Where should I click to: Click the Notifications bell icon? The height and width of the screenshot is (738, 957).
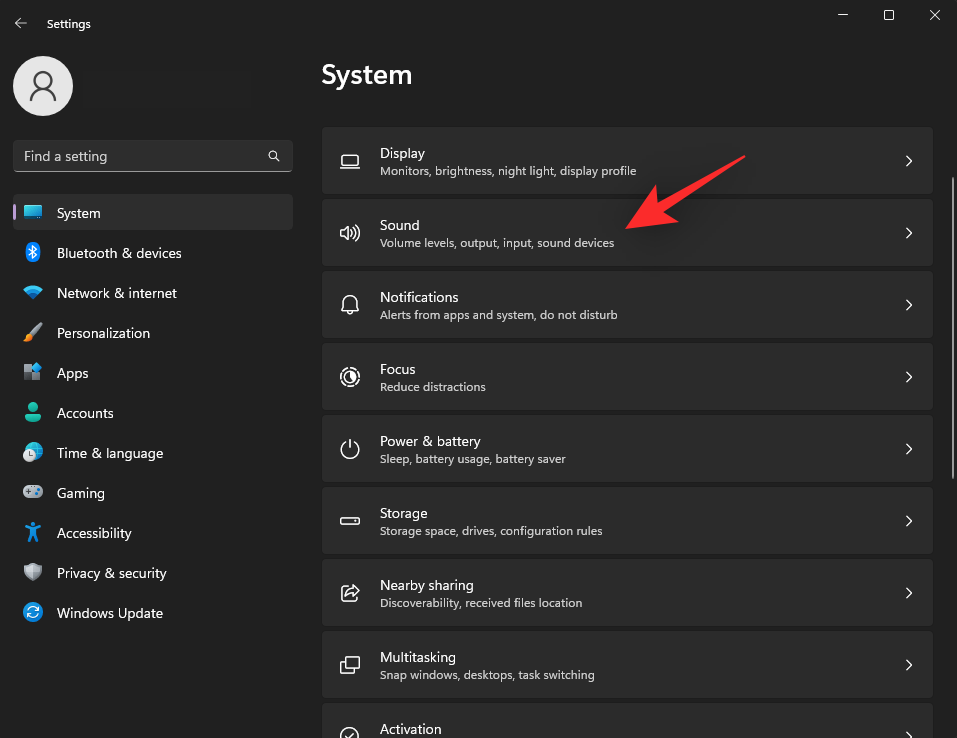click(349, 304)
